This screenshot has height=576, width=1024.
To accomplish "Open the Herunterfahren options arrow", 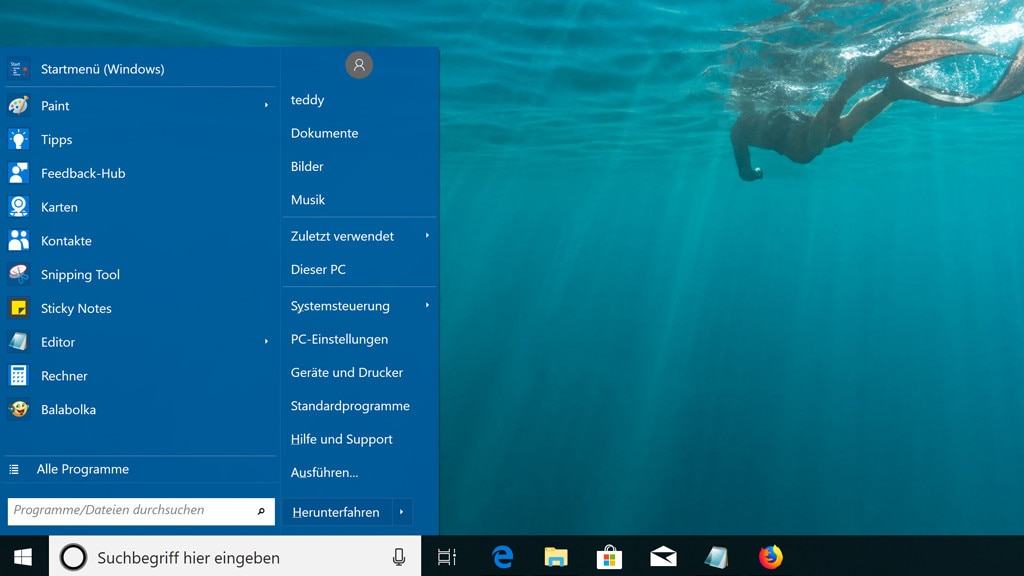I will point(403,512).
